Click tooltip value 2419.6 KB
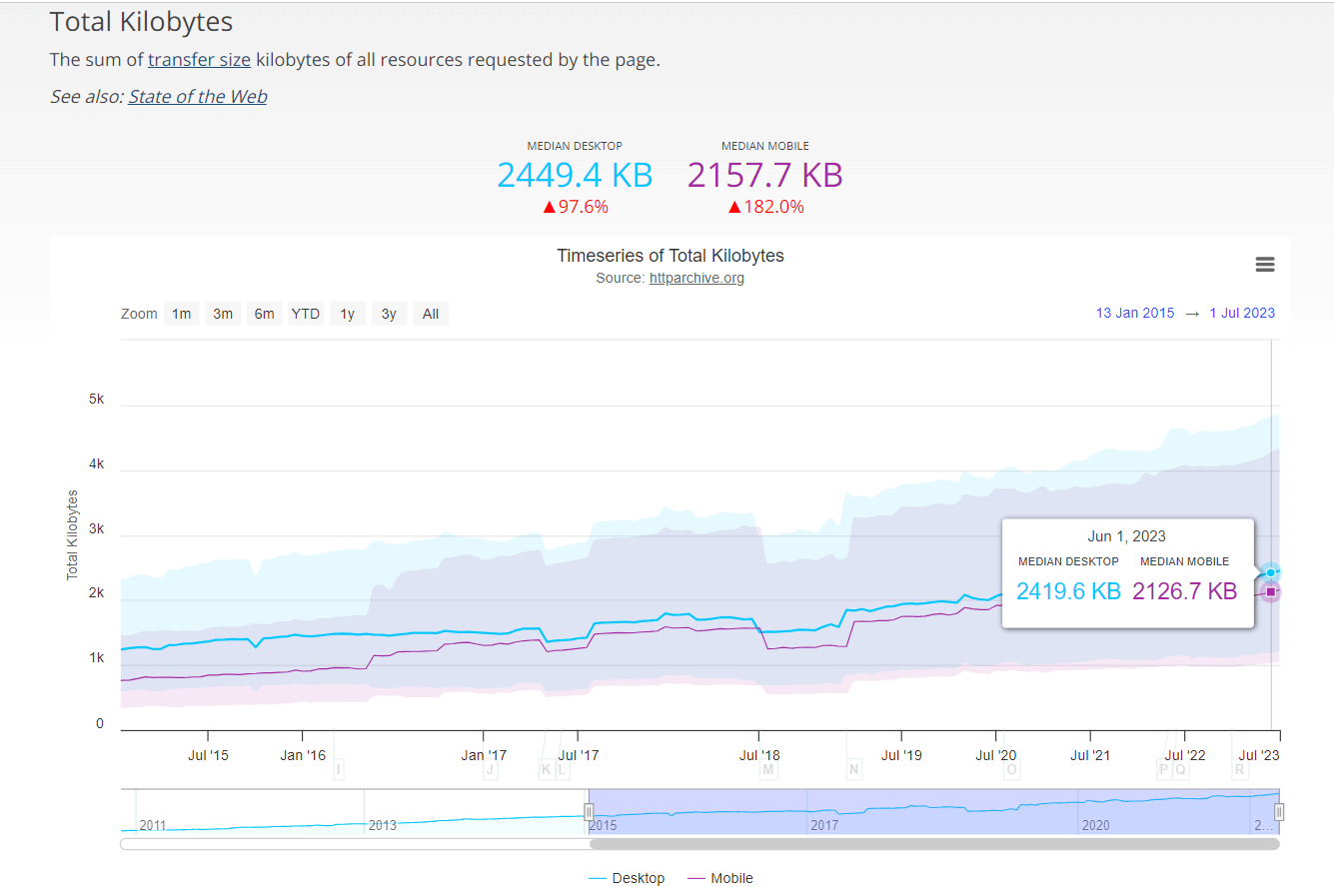Screen dimensions: 1334x896 pos(1068,591)
